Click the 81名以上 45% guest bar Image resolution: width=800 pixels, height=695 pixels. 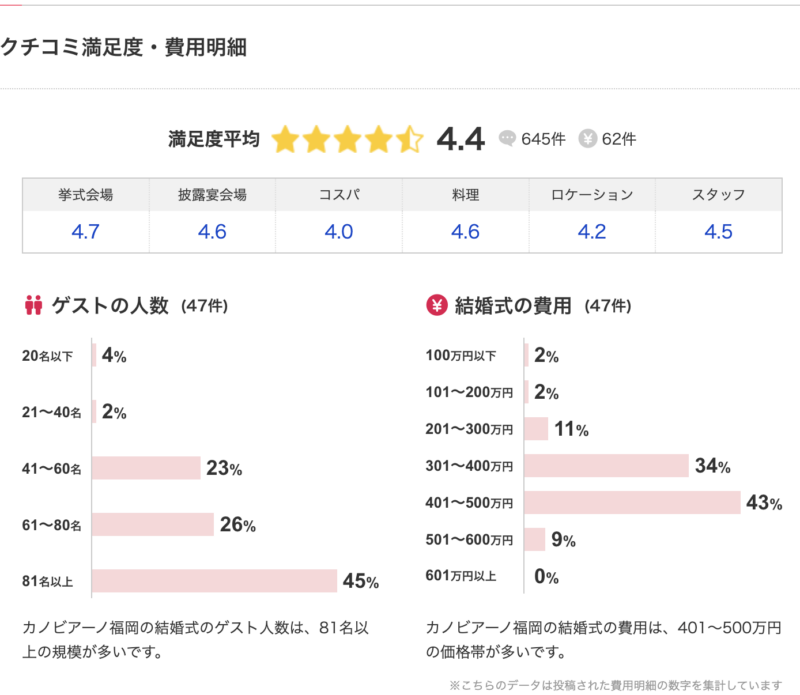216,581
